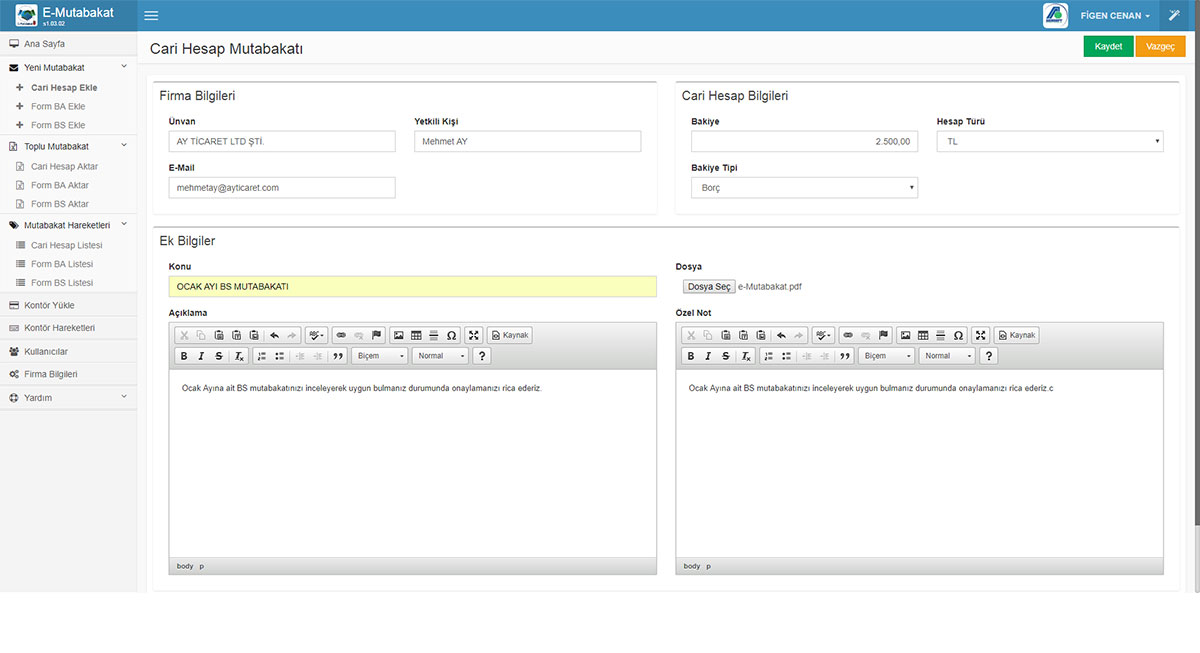This screenshot has width=1200, height=653.
Task: Maximize the Açıklama editor
Action: (x=474, y=335)
